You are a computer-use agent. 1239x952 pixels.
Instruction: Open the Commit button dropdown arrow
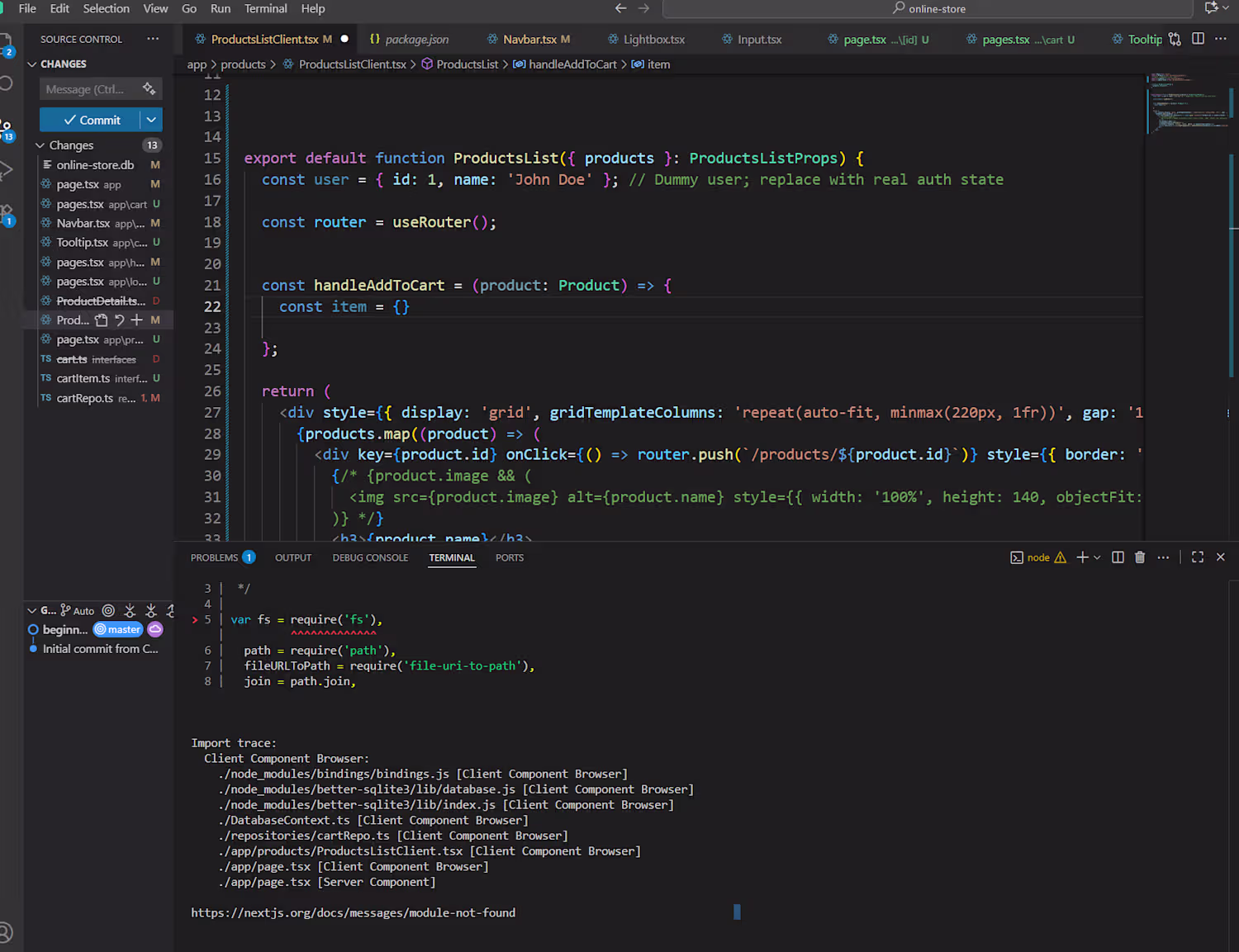click(x=151, y=120)
